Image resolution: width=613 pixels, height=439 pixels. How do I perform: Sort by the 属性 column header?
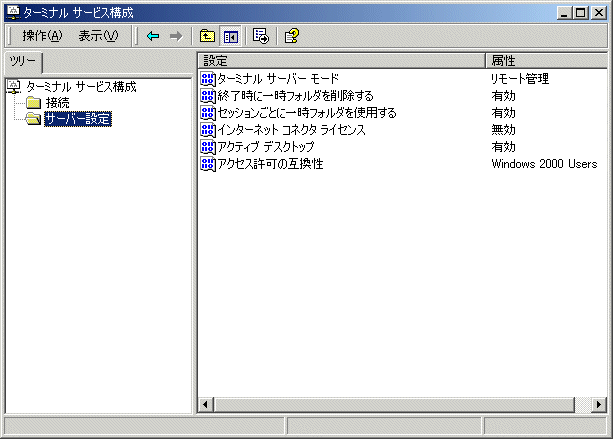pos(546,61)
